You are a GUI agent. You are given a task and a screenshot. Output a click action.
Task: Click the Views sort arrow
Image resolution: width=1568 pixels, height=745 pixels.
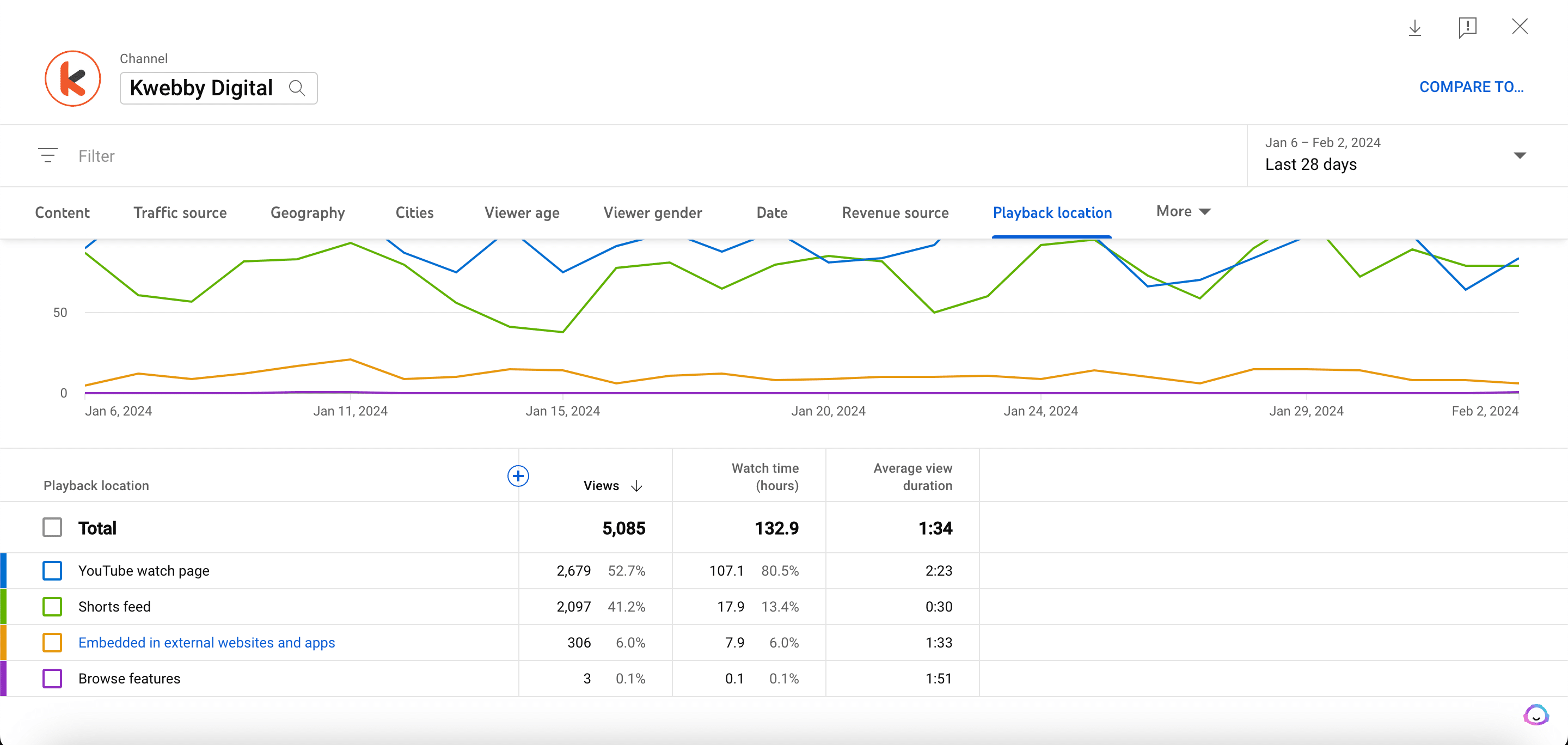click(636, 486)
